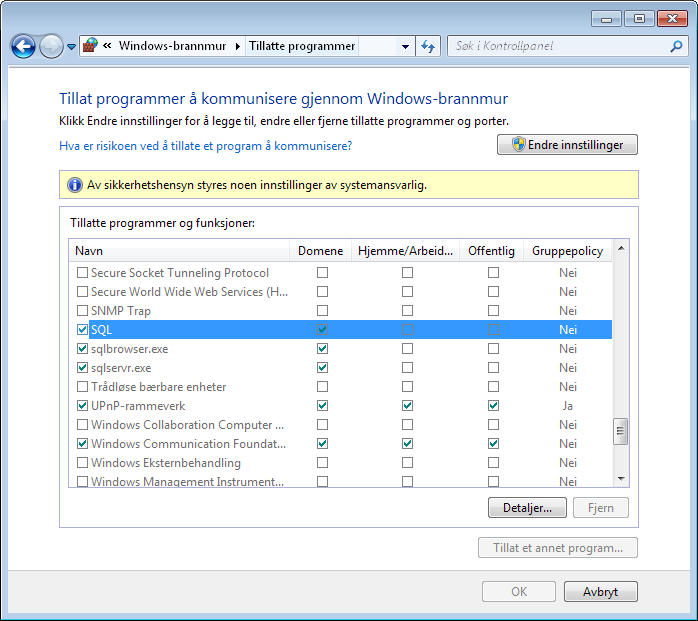Open the recent pages dropdown arrow
The width and height of the screenshot is (698, 621).
(x=71, y=46)
